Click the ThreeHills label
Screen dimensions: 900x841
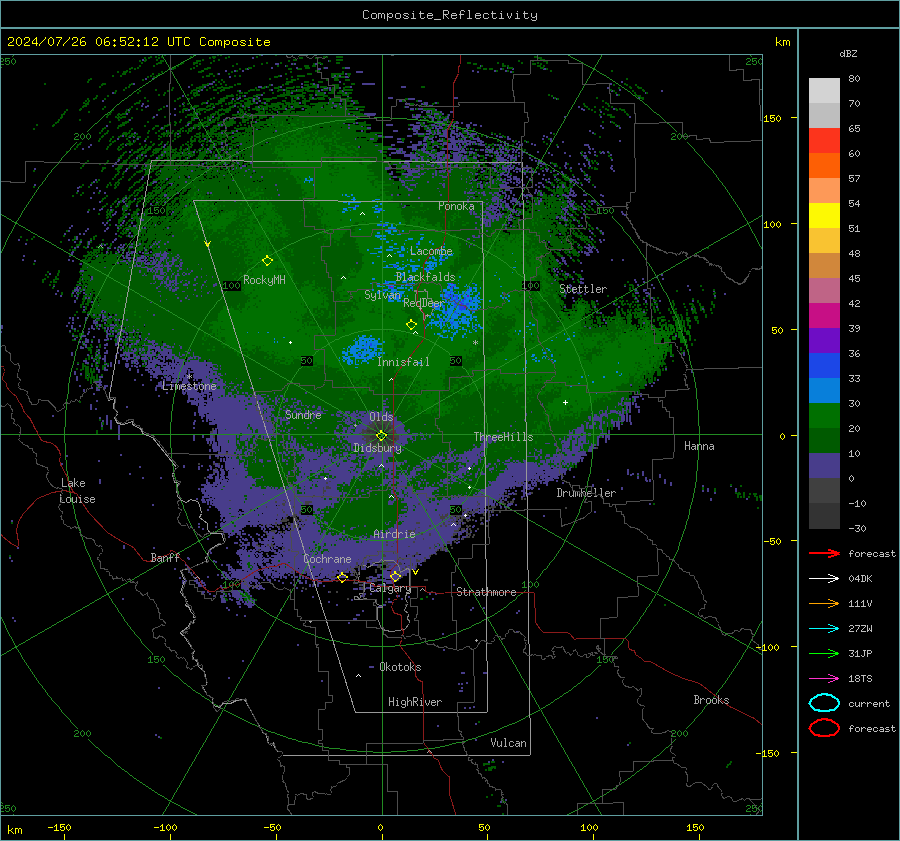click(503, 437)
